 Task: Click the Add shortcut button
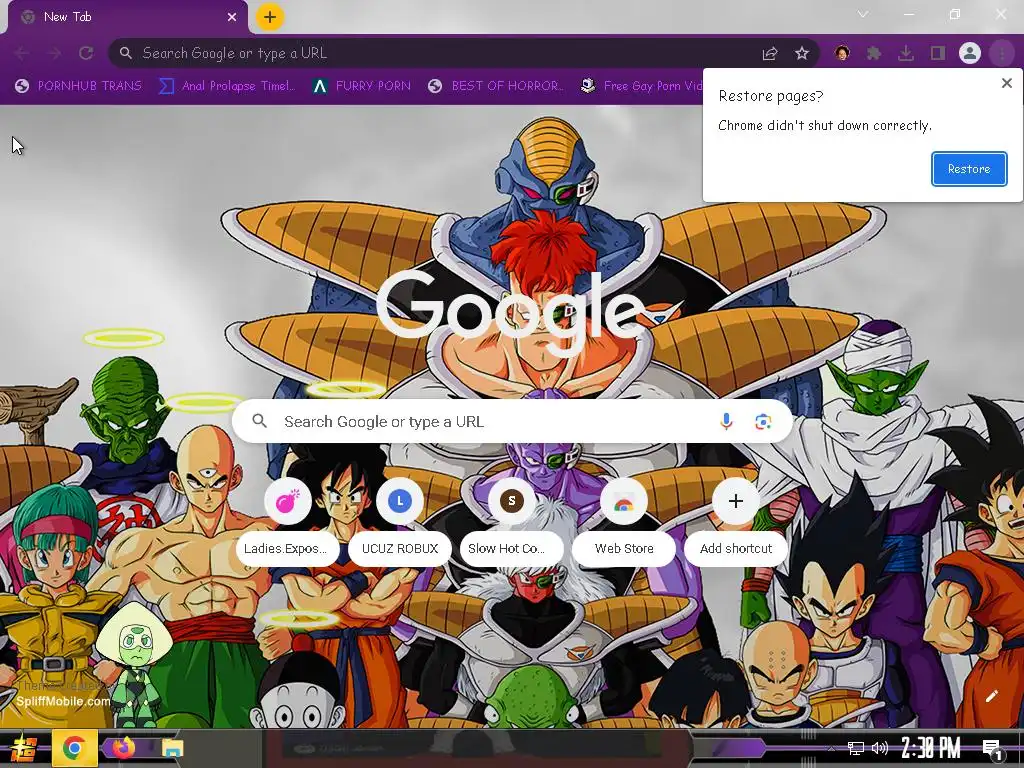[x=736, y=522]
